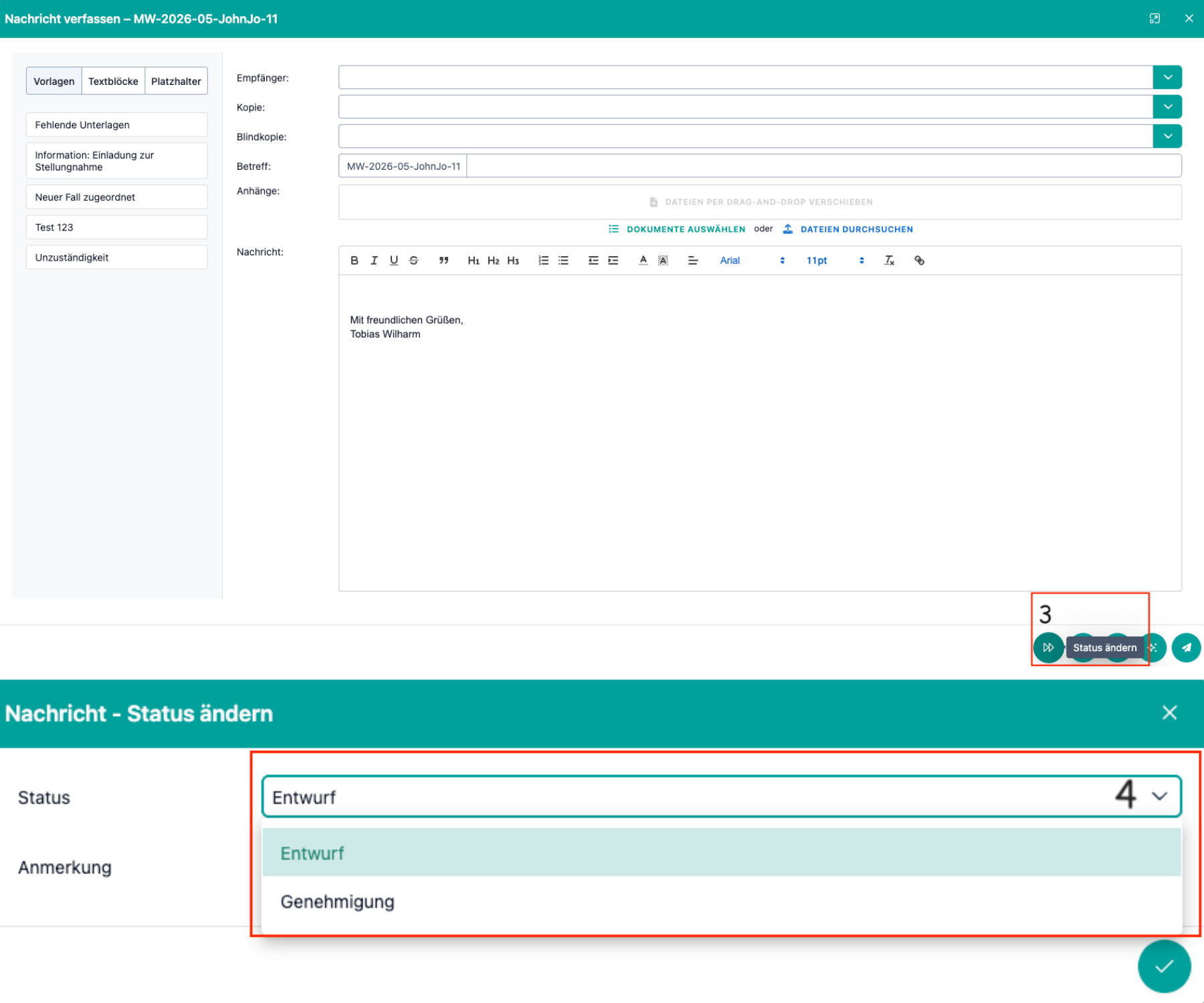Image resolution: width=1204 pixels, height=1003 pixels.
Task: Click into the Empfänger input field
Action: tap(746, 78)
